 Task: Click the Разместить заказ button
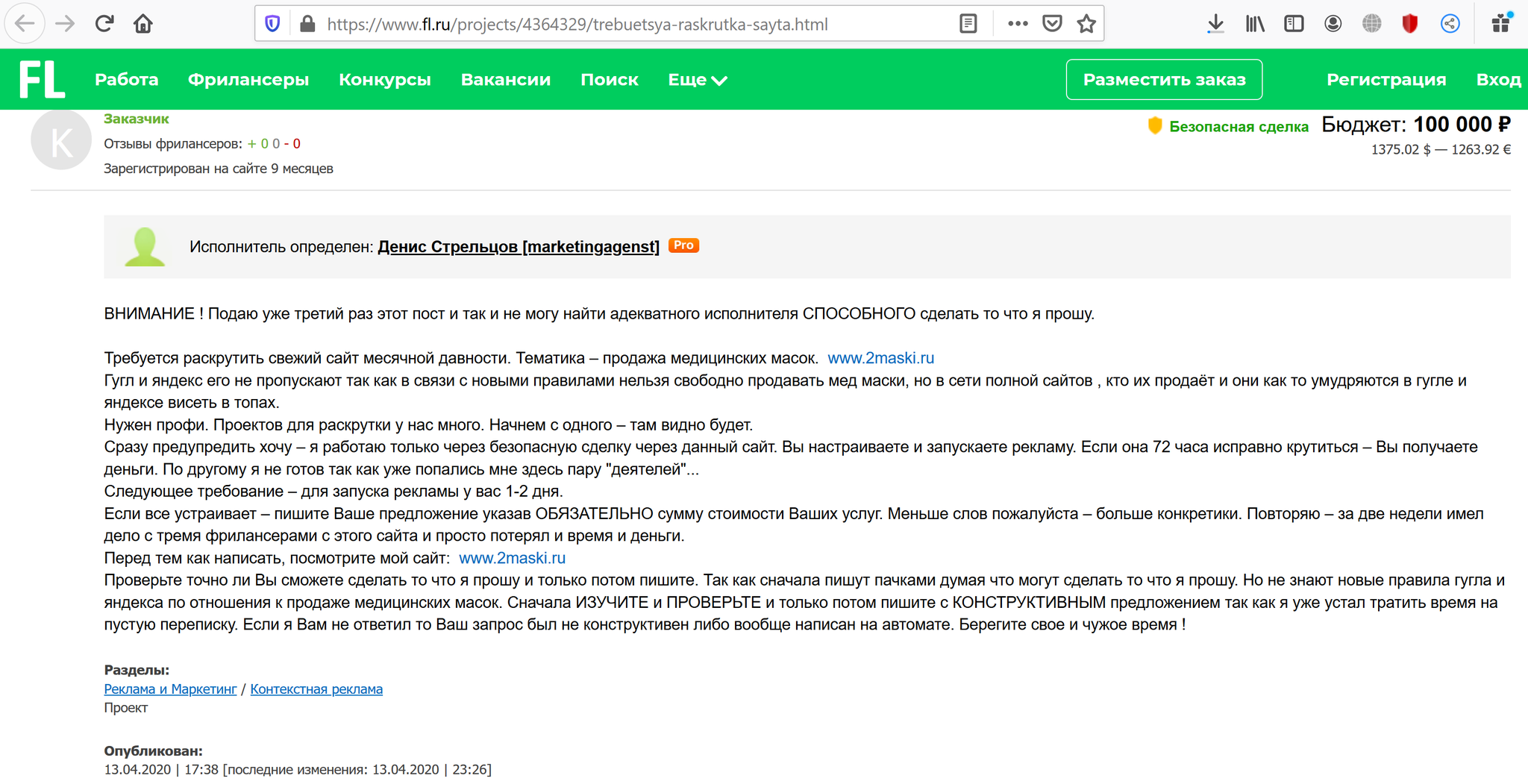click(x=1164, y=79)
